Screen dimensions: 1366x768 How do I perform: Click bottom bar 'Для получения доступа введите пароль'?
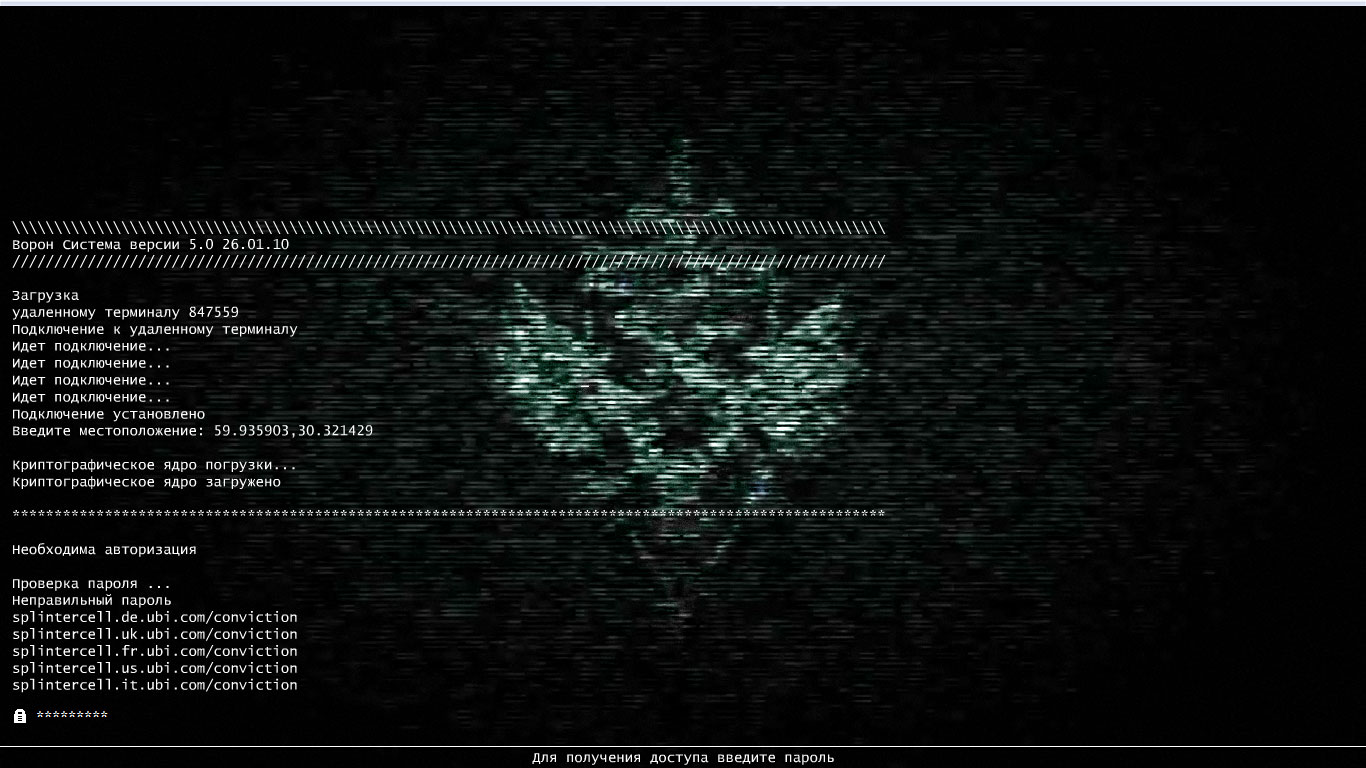pos(683,758)
